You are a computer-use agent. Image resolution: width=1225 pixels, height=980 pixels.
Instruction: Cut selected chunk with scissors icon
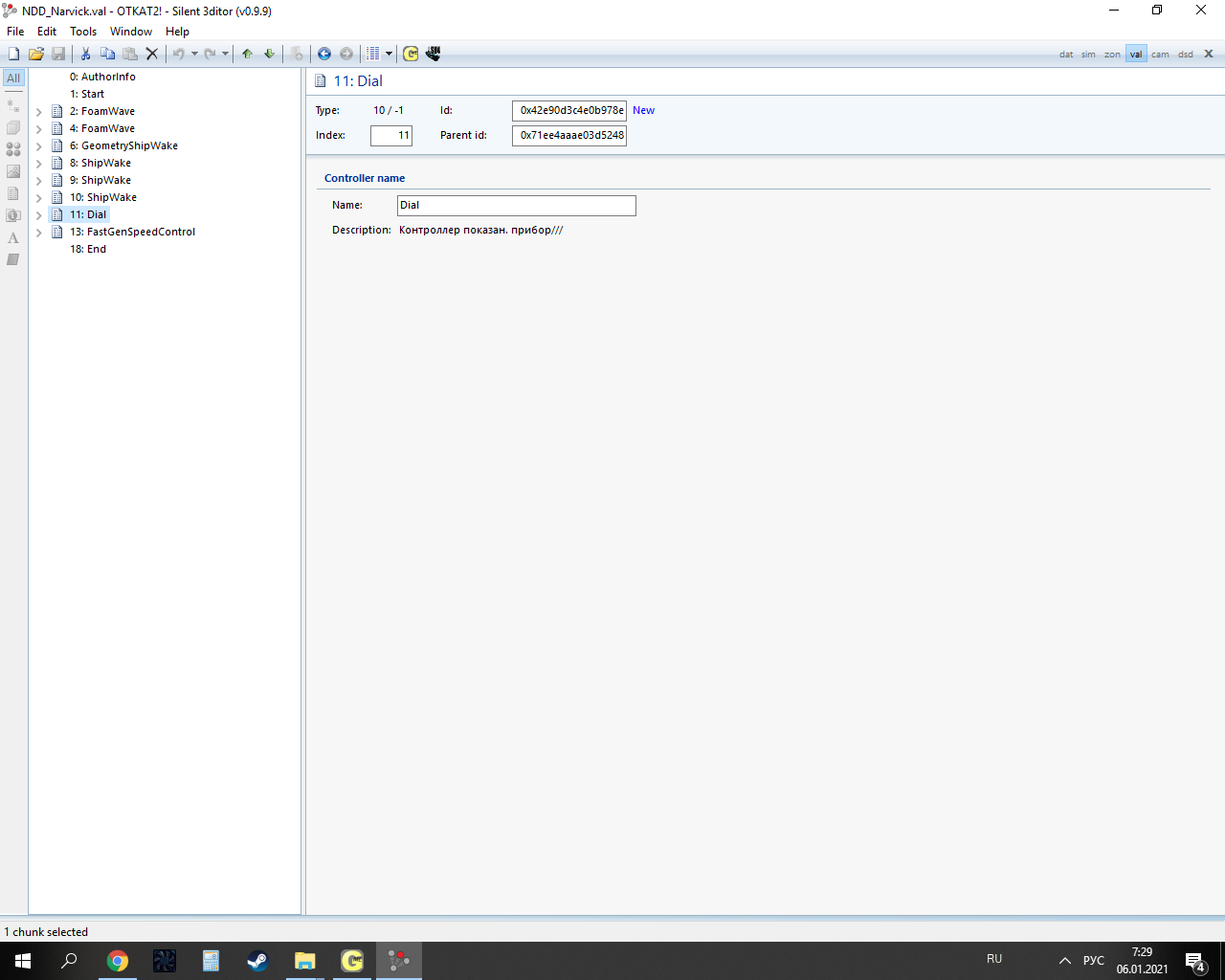tap(85, 54)
